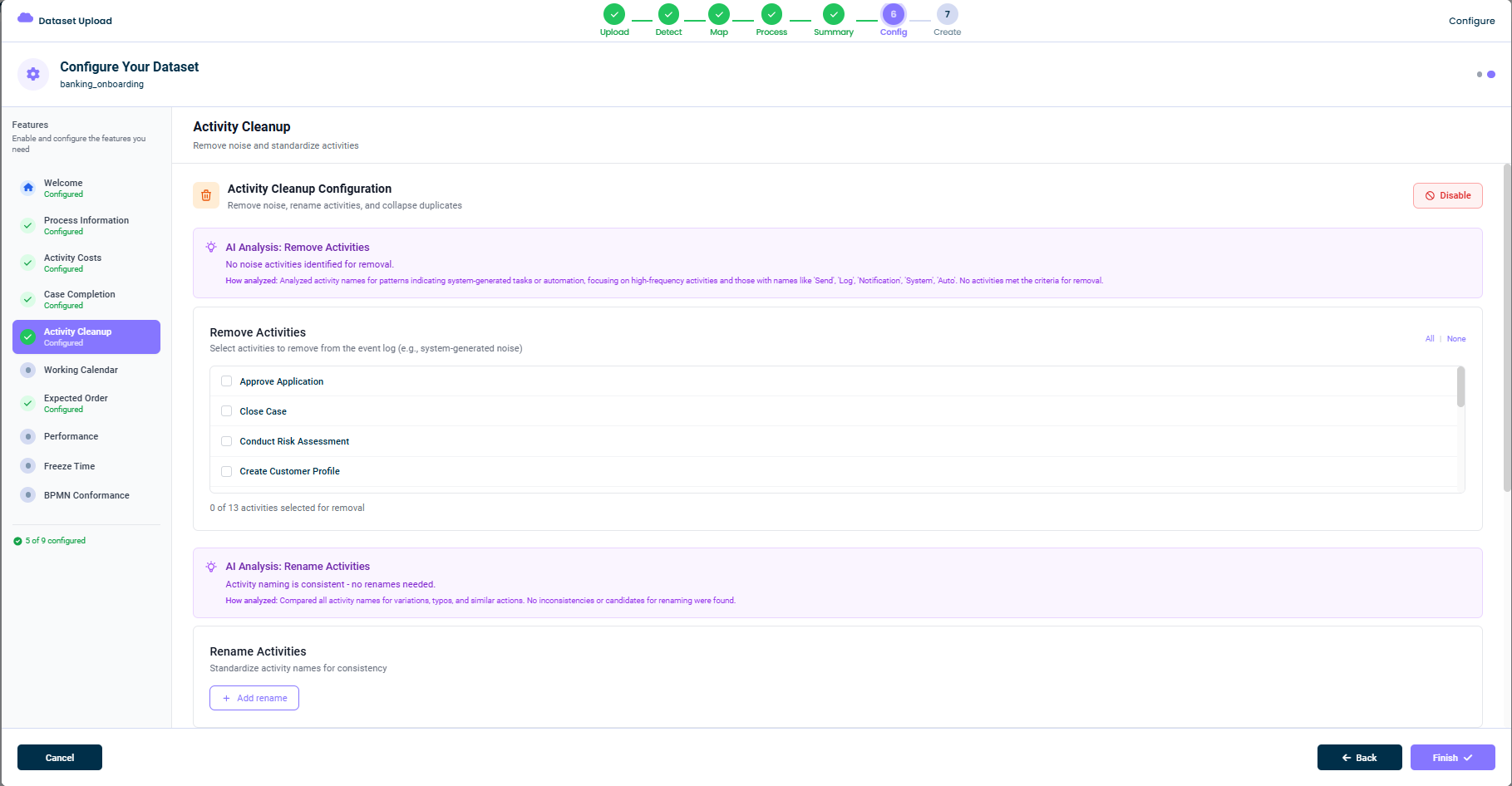Click the first pagination dot at top right
The height and width of the screenshot is (786, 1512).
[1480, 74]
